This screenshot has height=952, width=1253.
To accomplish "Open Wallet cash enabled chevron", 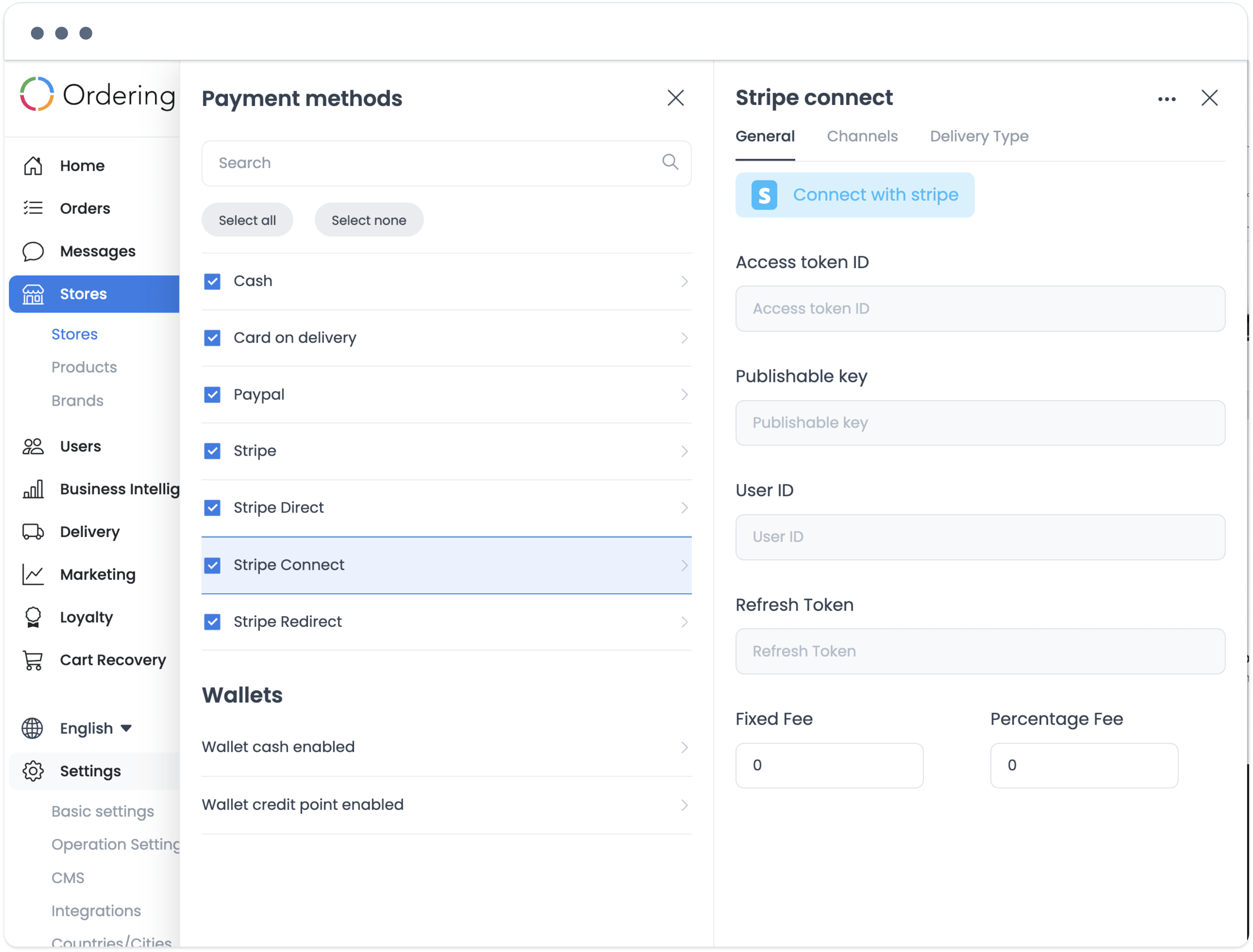I will pos(684,747).
